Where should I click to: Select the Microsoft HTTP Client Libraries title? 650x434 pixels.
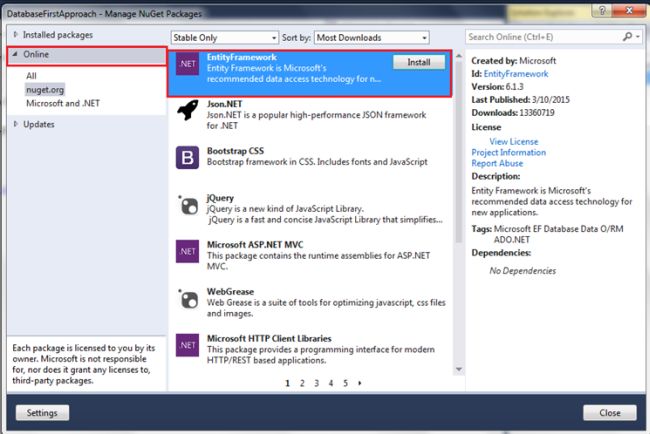[269, 338]
